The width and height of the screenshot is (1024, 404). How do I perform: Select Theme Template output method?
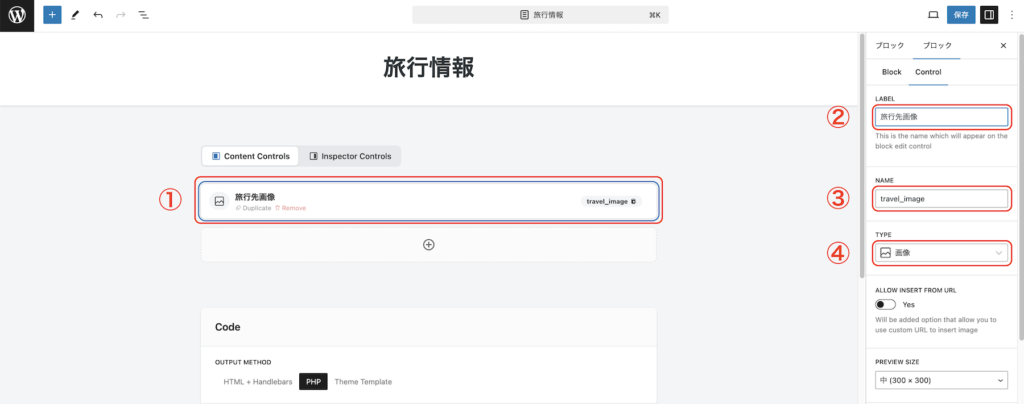coord(363,382)
